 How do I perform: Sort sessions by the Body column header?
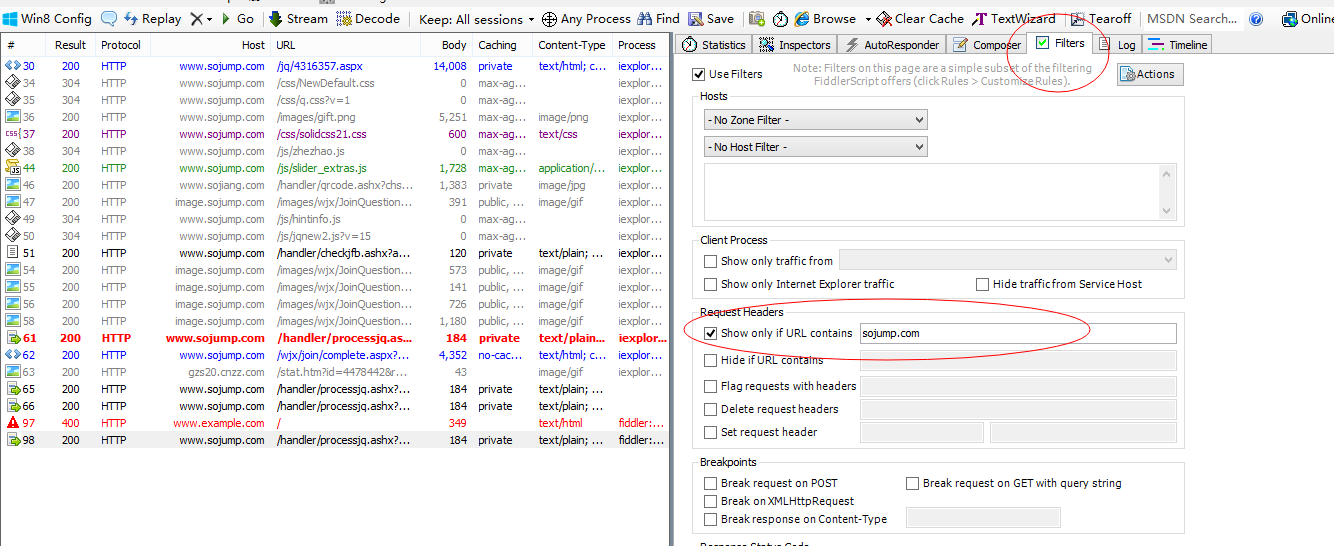(445, 45)
